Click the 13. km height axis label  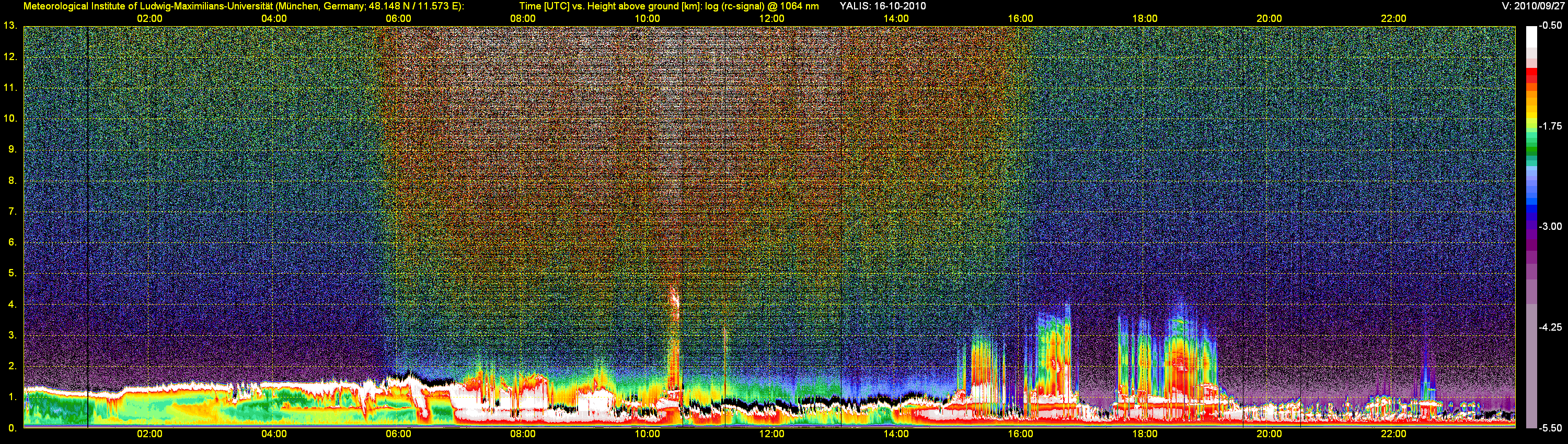coord(10,26)
